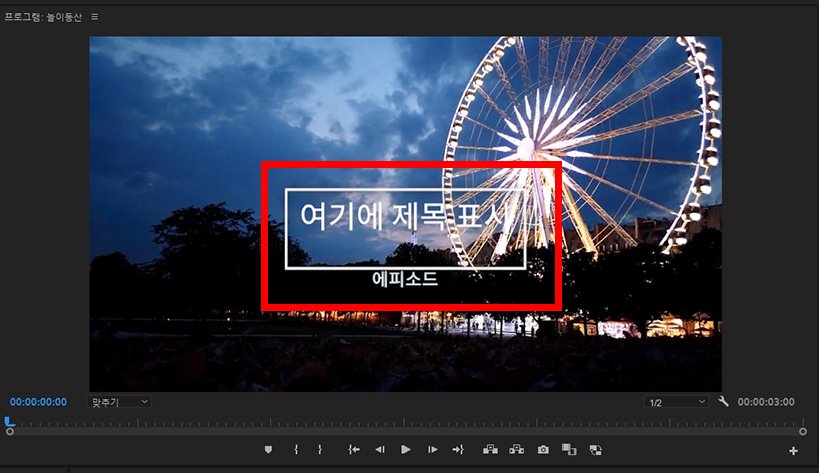This screenshot has height=473, width=819.
Task: Click the Go to Out point icon
Action: [459, 450]
